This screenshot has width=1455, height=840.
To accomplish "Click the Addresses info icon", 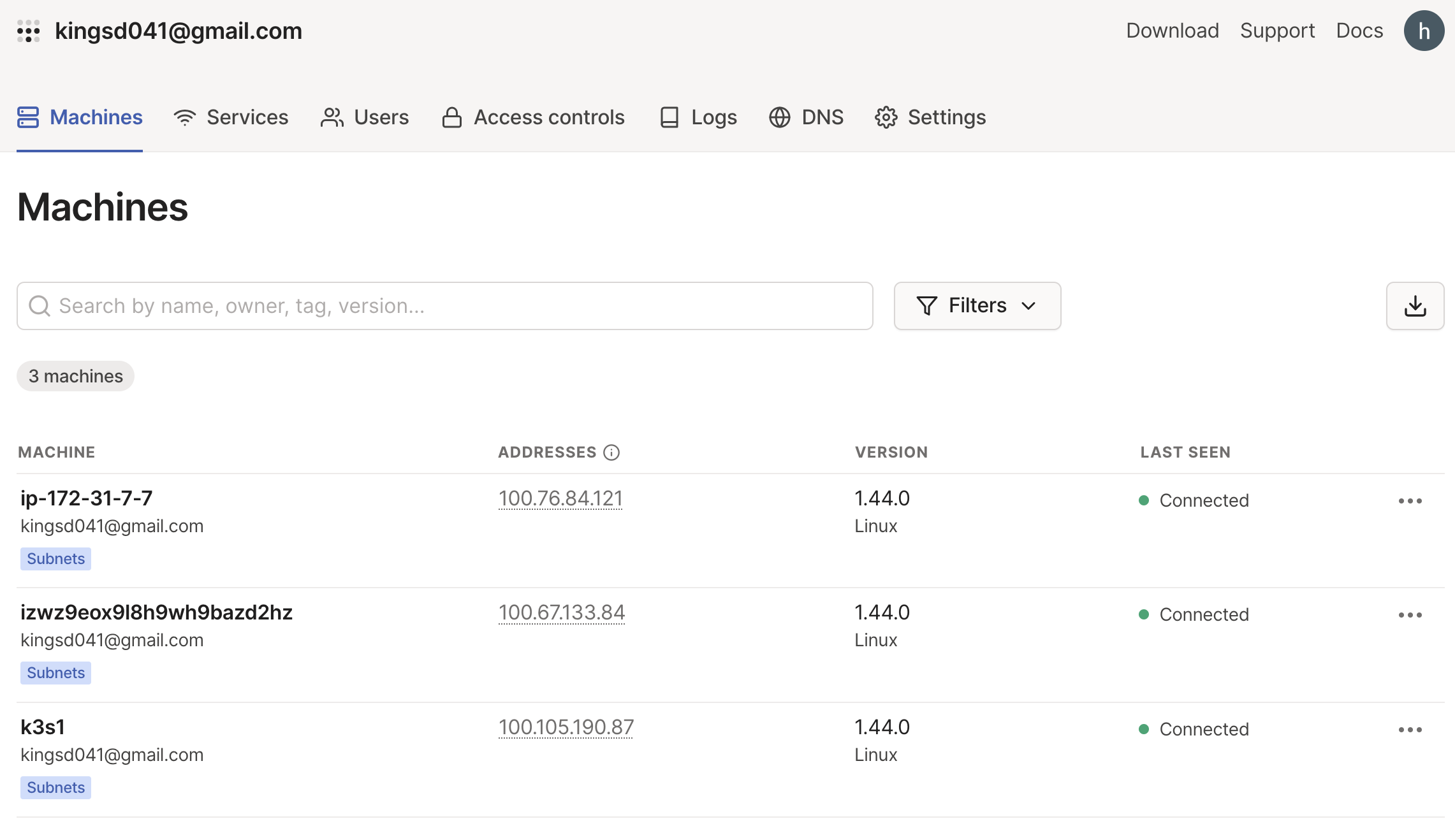I will (x=611, y=453).
